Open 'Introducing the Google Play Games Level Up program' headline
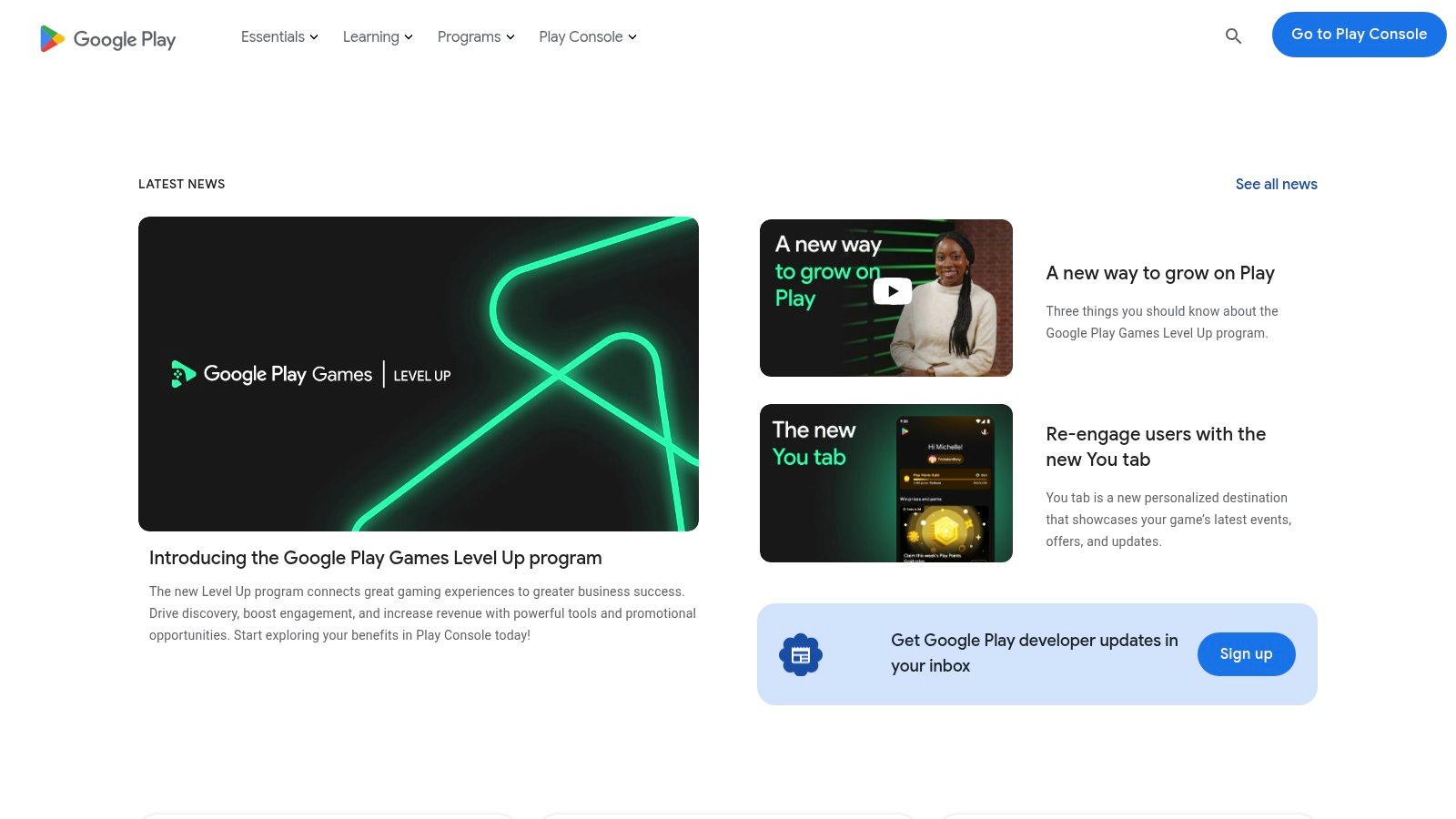Viewport: 1456px width, 819px height. click(375, 558)
